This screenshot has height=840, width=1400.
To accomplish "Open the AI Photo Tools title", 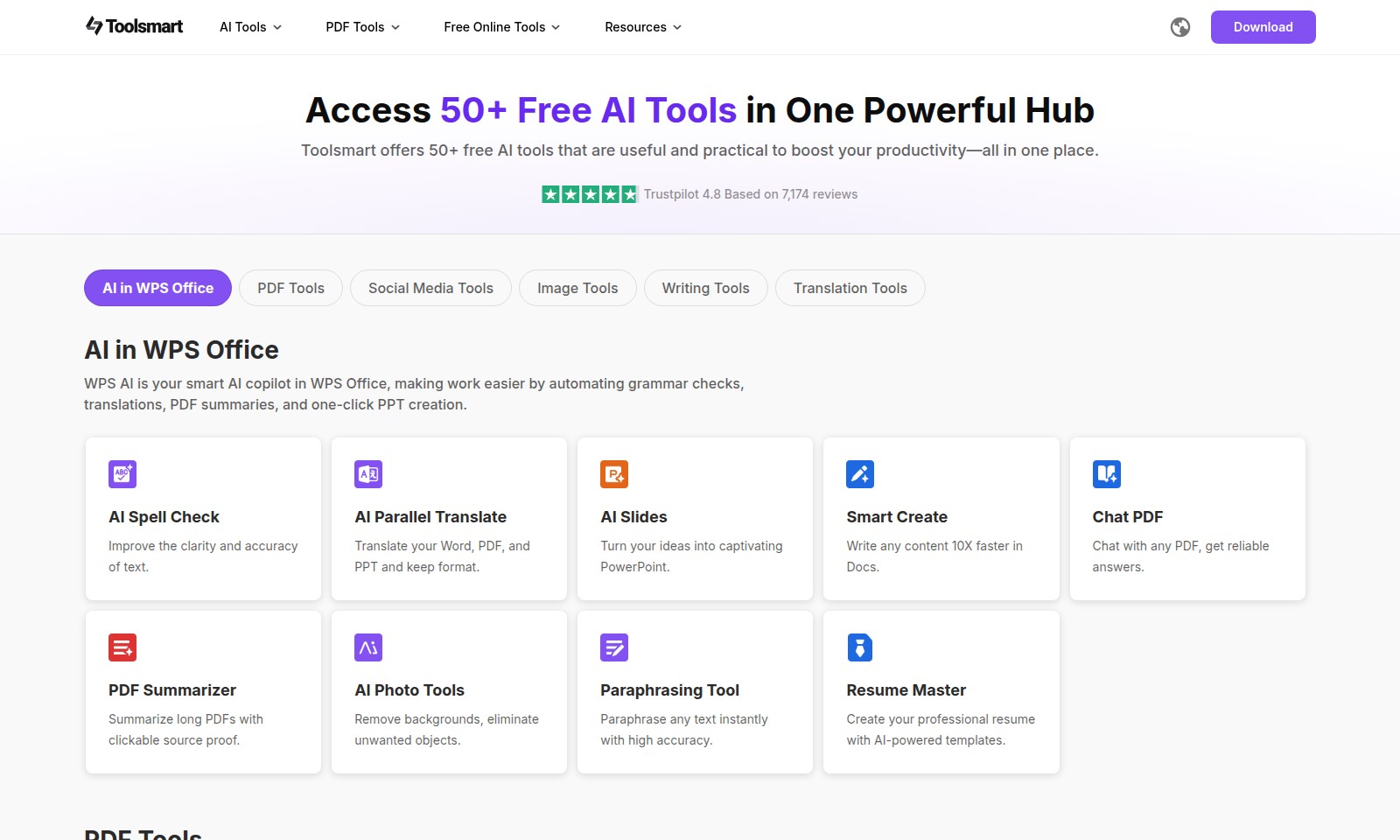I will (409, 690).
